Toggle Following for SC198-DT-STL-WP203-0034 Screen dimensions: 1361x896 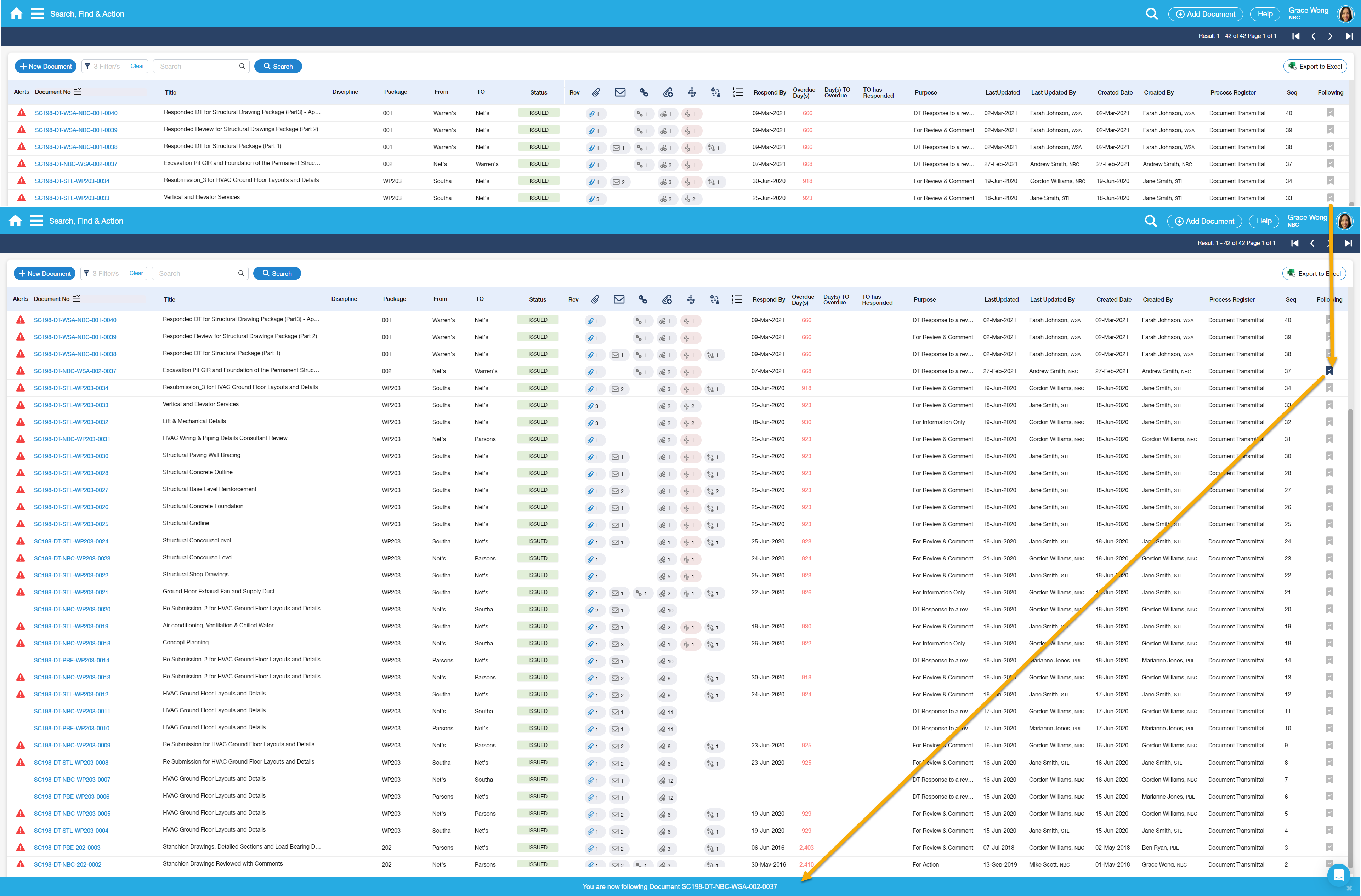(1329, 388)
